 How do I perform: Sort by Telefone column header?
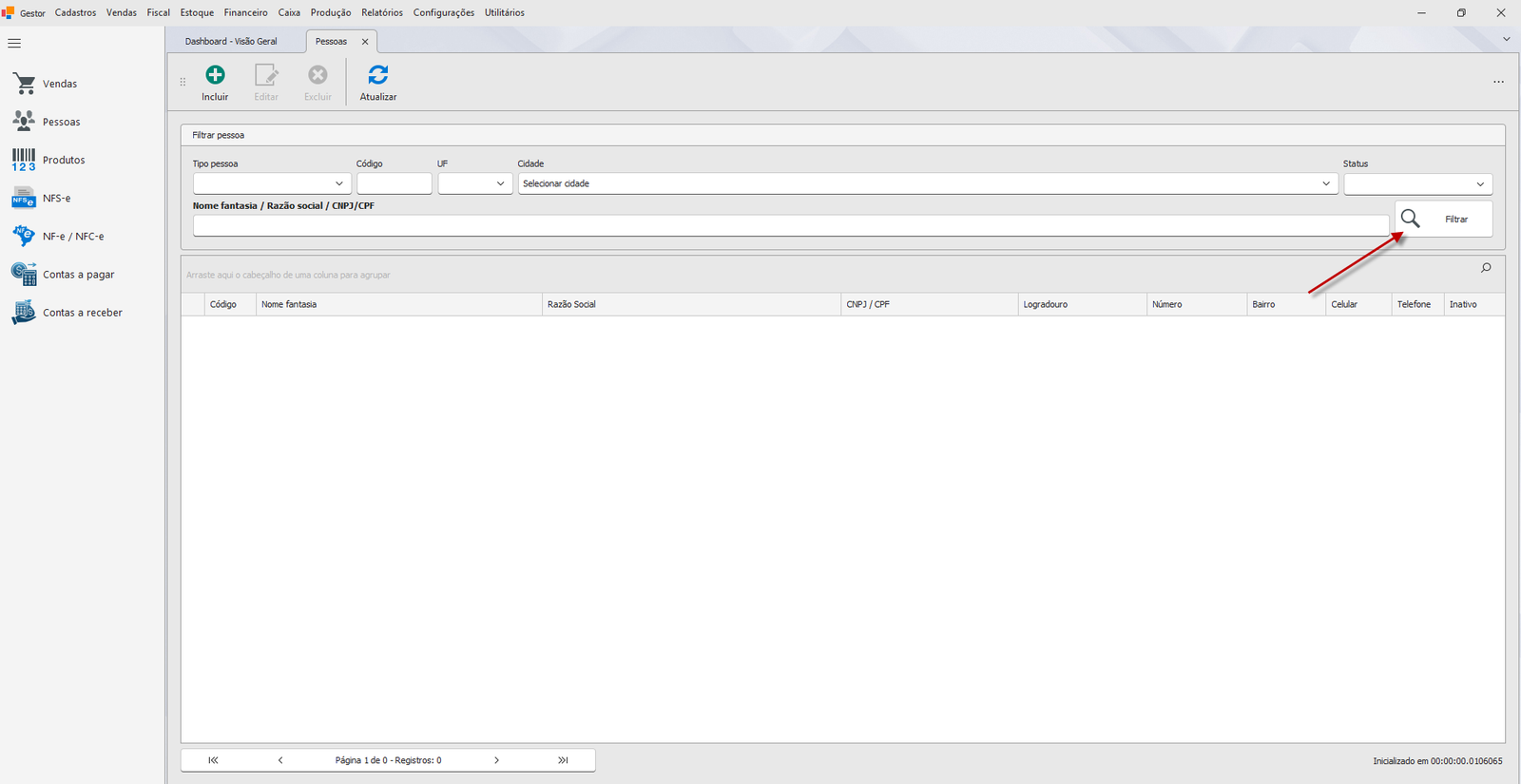[x=1417, y=304]
